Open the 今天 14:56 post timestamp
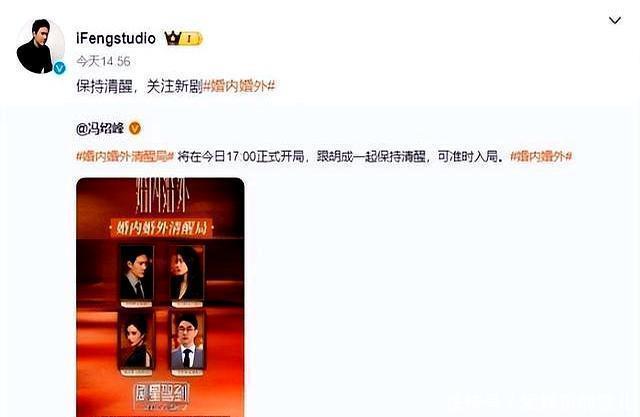The width and height of the screenshot is (640, 417). point(103,62)
